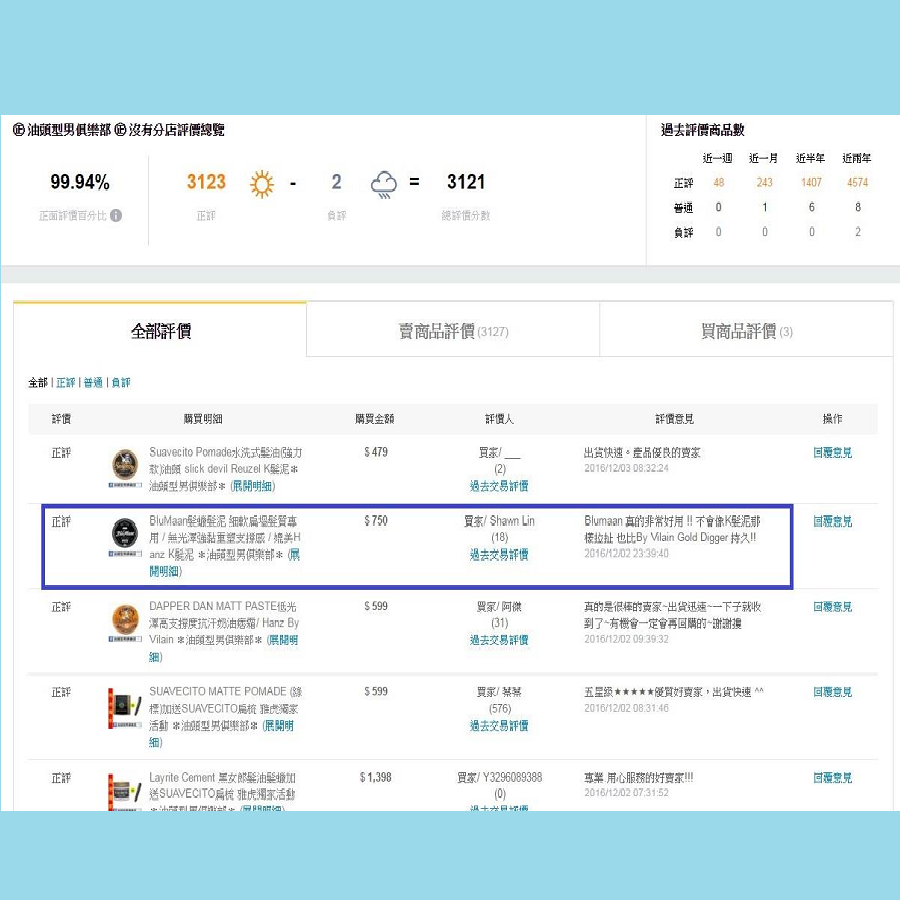The height and width of the screenshot is (900, 900).
Task: Filter reviews by 正評 only
Action: tap(65, 383)
